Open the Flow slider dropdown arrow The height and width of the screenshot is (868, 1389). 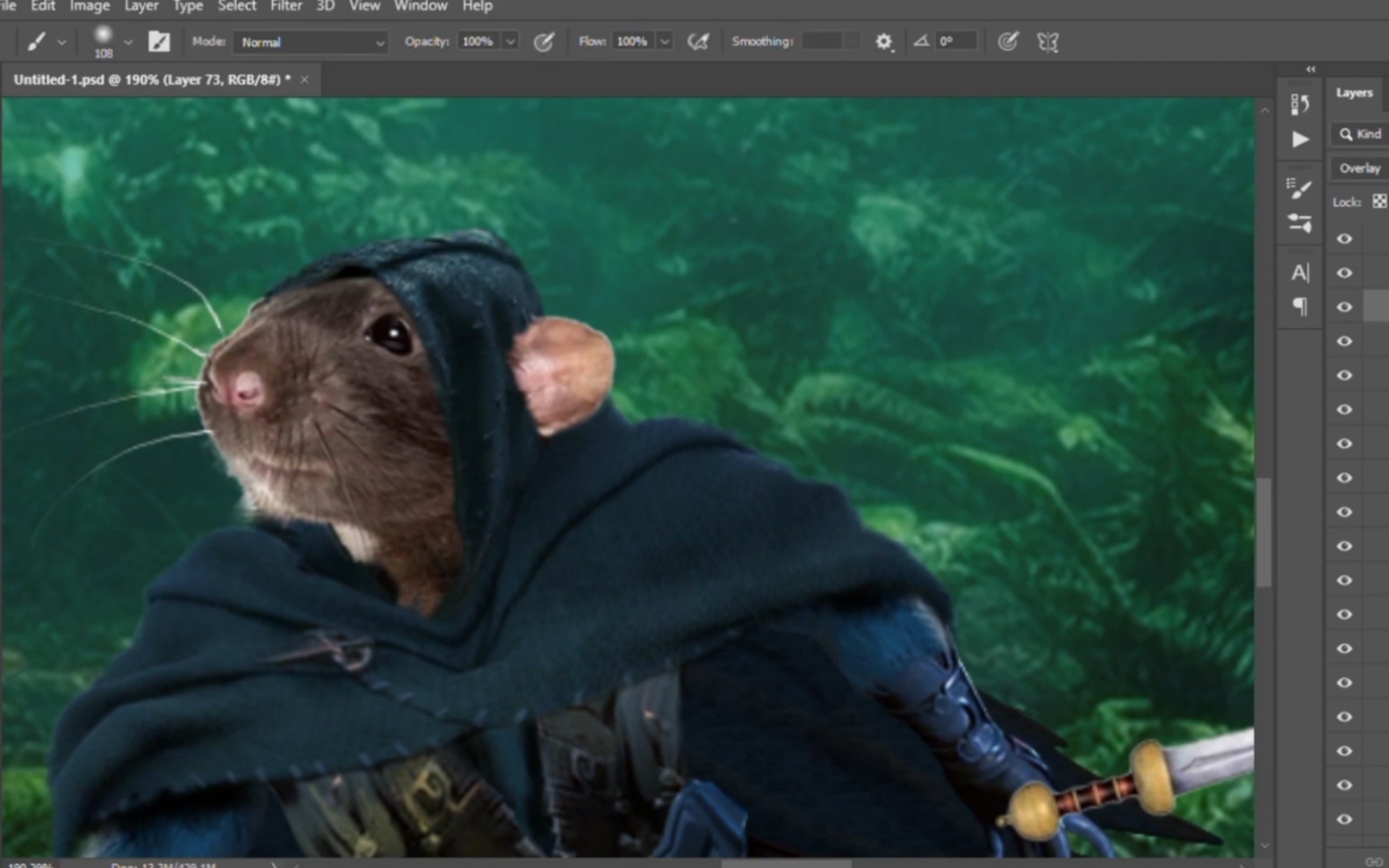[x=665, y=42]
